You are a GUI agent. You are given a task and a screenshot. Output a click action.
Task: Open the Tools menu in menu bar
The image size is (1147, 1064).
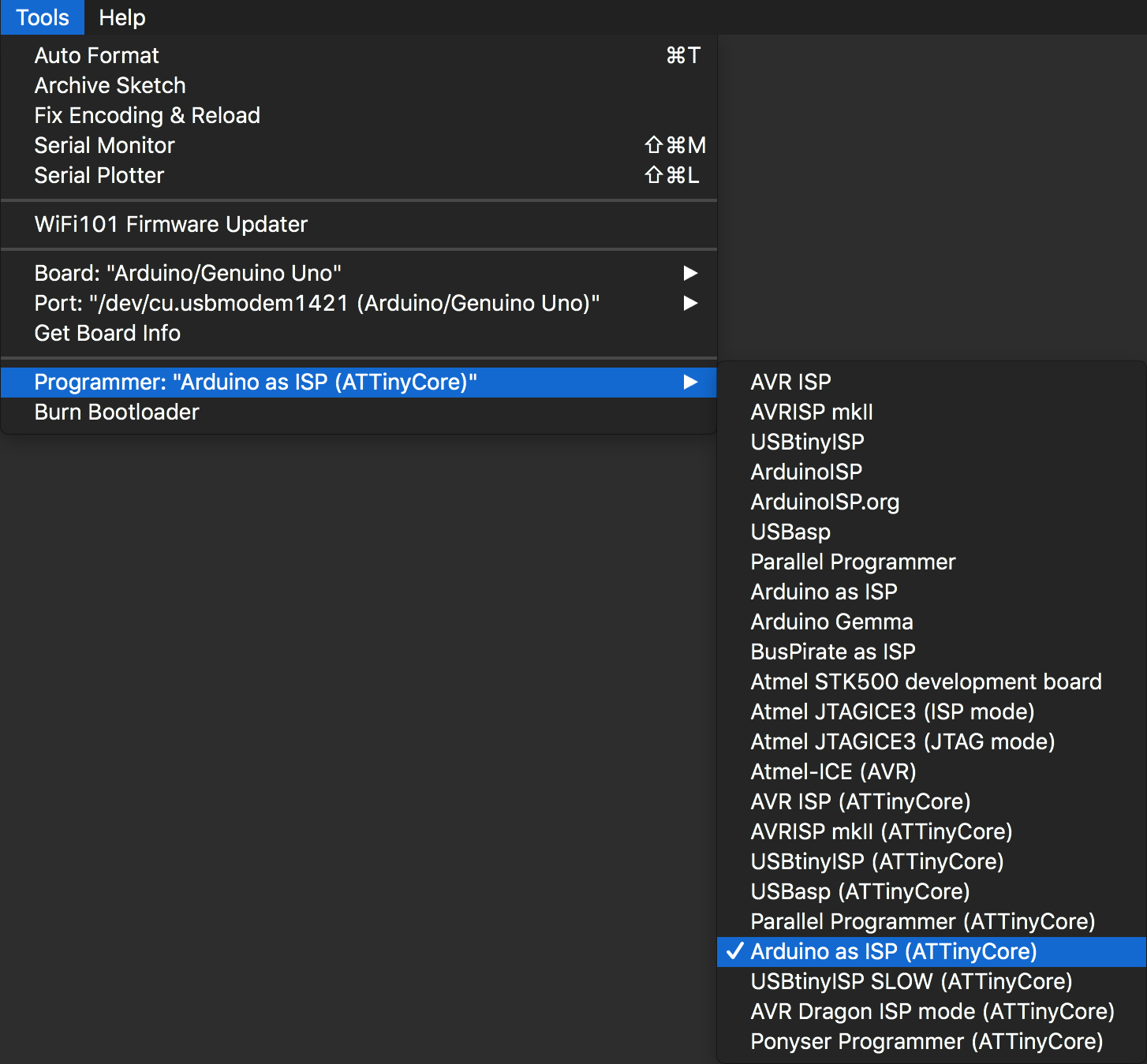point(43,17)
